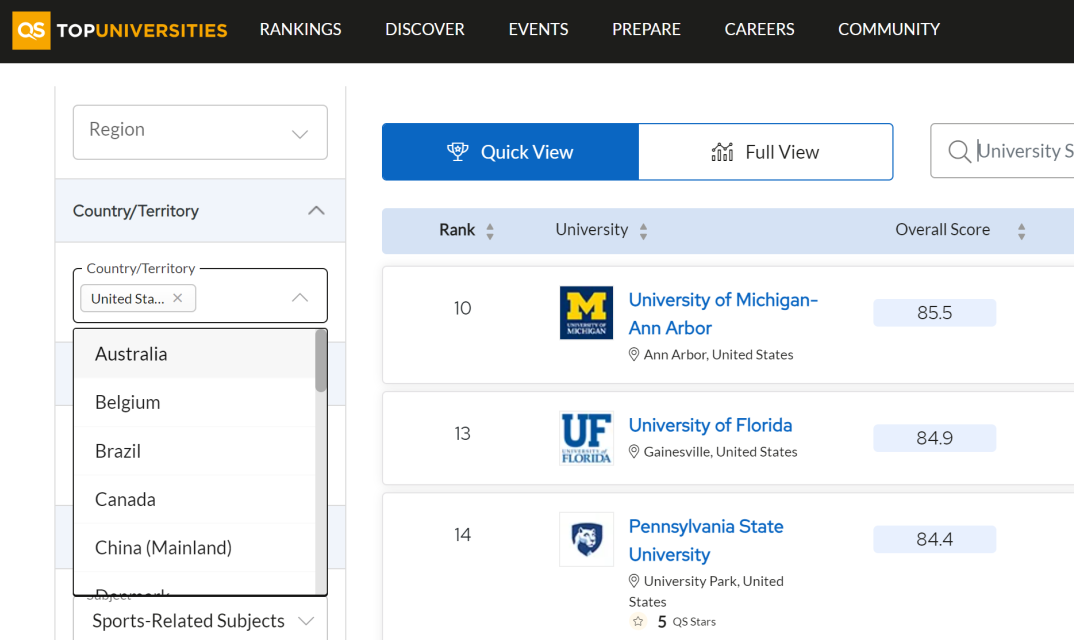1074x640 pixels.
Task: Click the Penn State lion shield logo
Action: [586, 539]
